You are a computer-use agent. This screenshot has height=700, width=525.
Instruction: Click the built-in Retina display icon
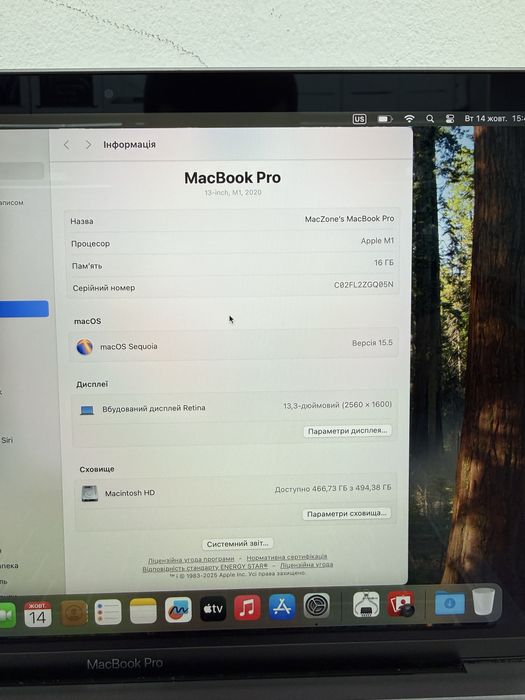point(87,410)
